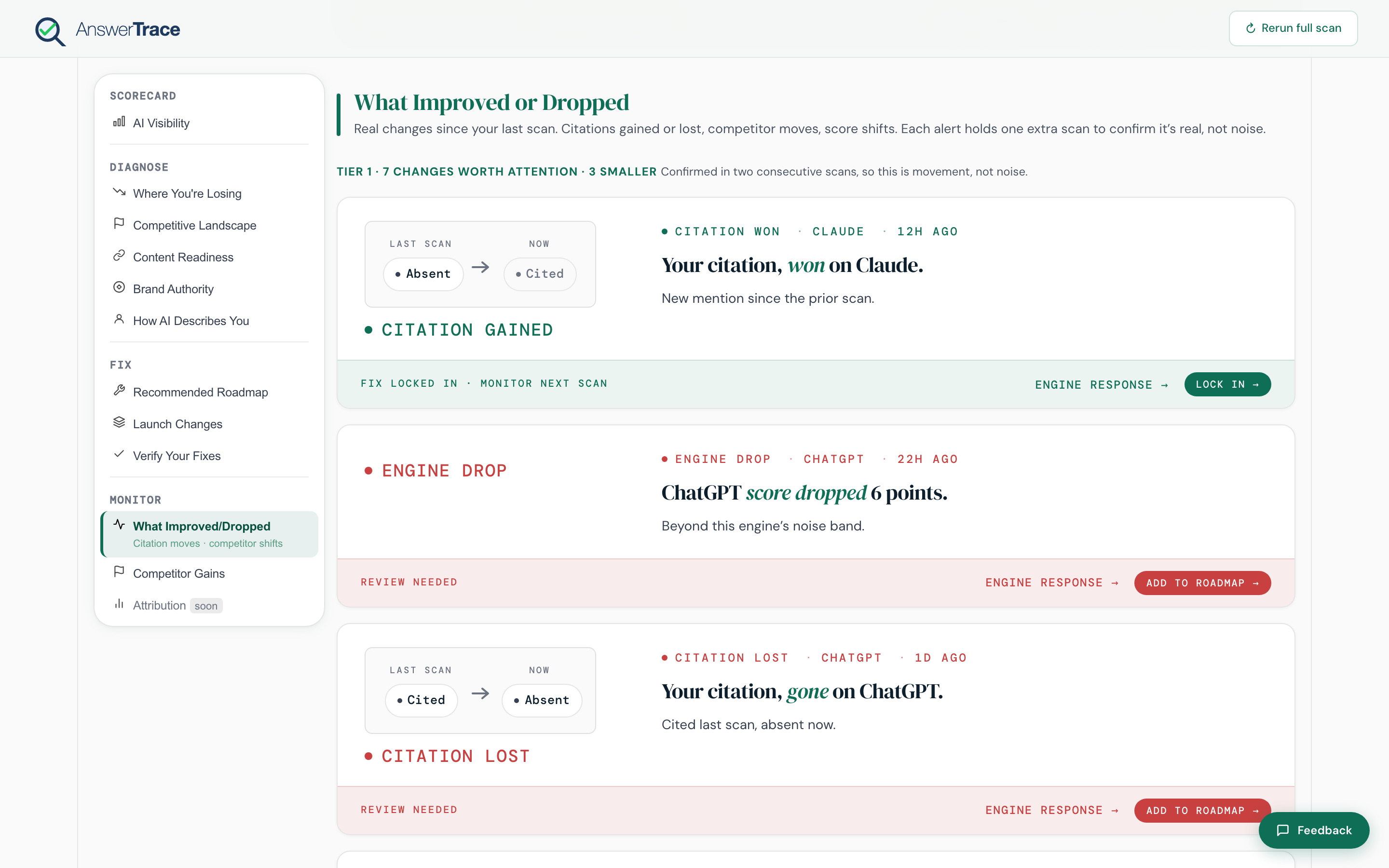Select Launch Changes menu item

tap(209, 424)
